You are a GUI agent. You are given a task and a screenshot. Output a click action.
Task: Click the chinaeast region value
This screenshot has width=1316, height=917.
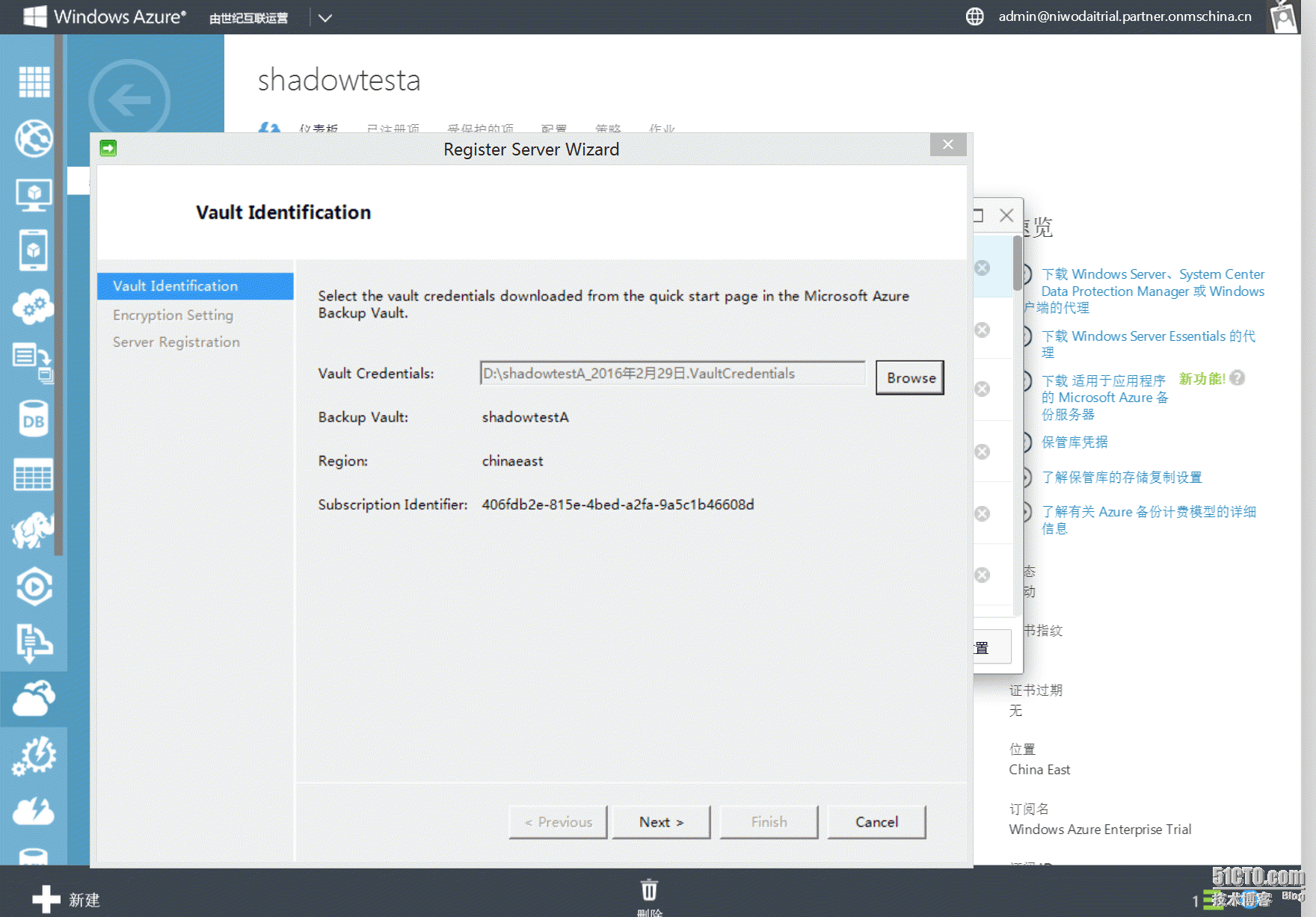pos(512,461)
